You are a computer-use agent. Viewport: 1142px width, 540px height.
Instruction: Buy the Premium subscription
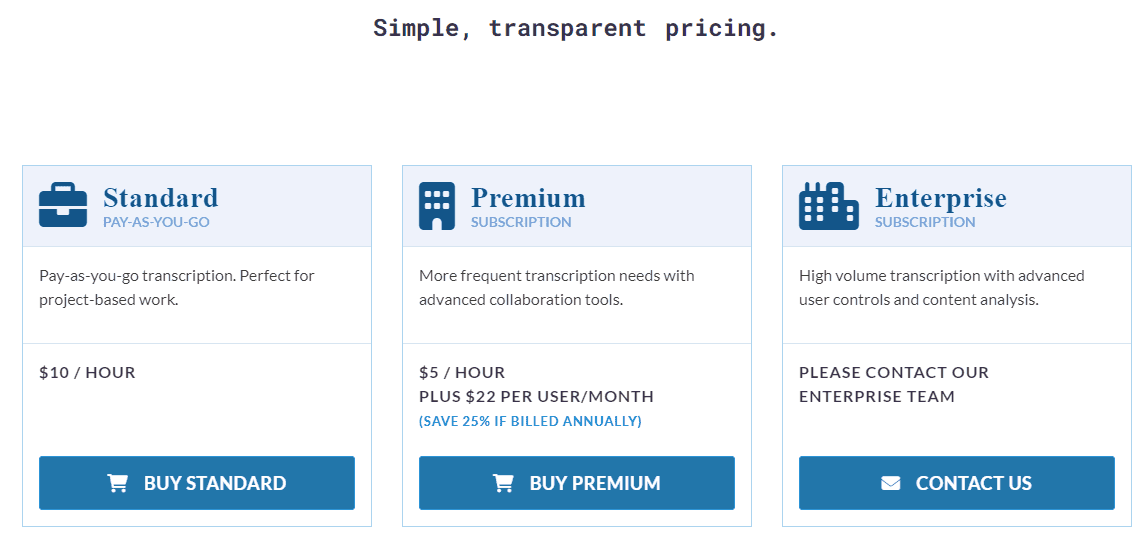point(577,483)
